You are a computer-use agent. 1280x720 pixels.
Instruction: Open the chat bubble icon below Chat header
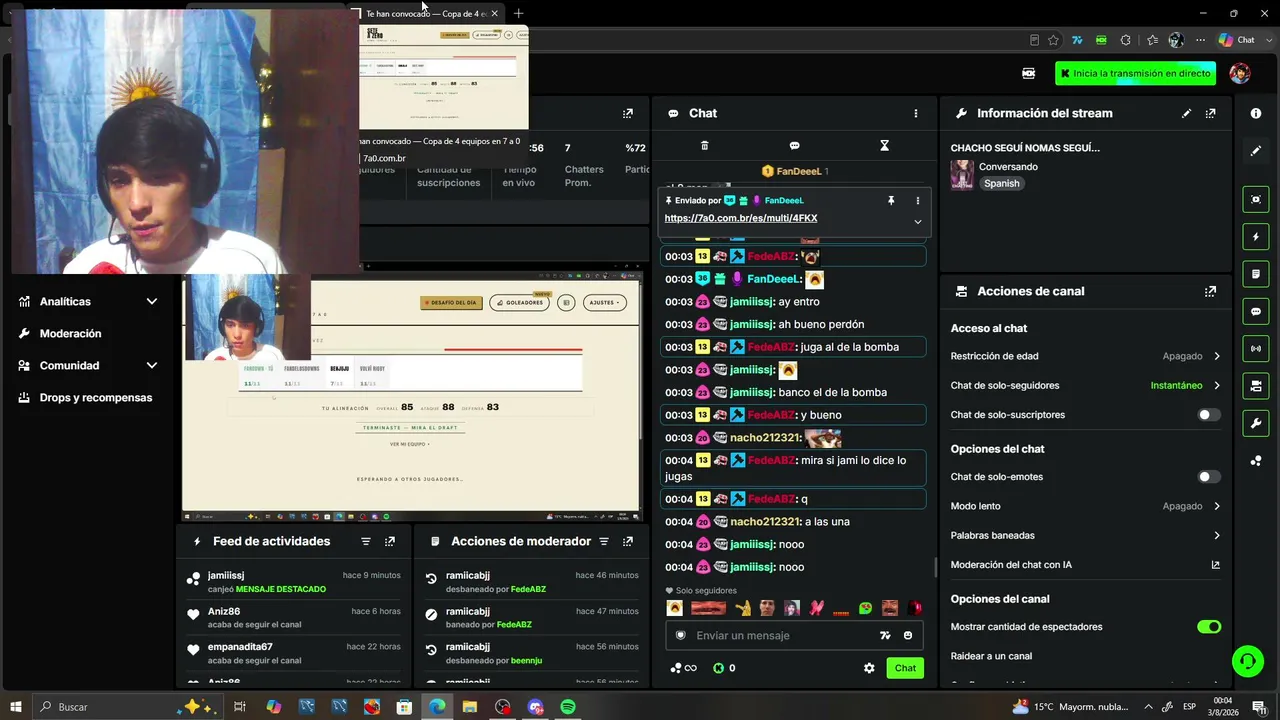[x=794, y=145]
